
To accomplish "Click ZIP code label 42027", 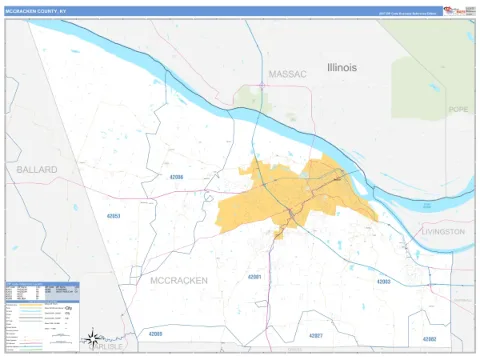I will tap(316, 336).
